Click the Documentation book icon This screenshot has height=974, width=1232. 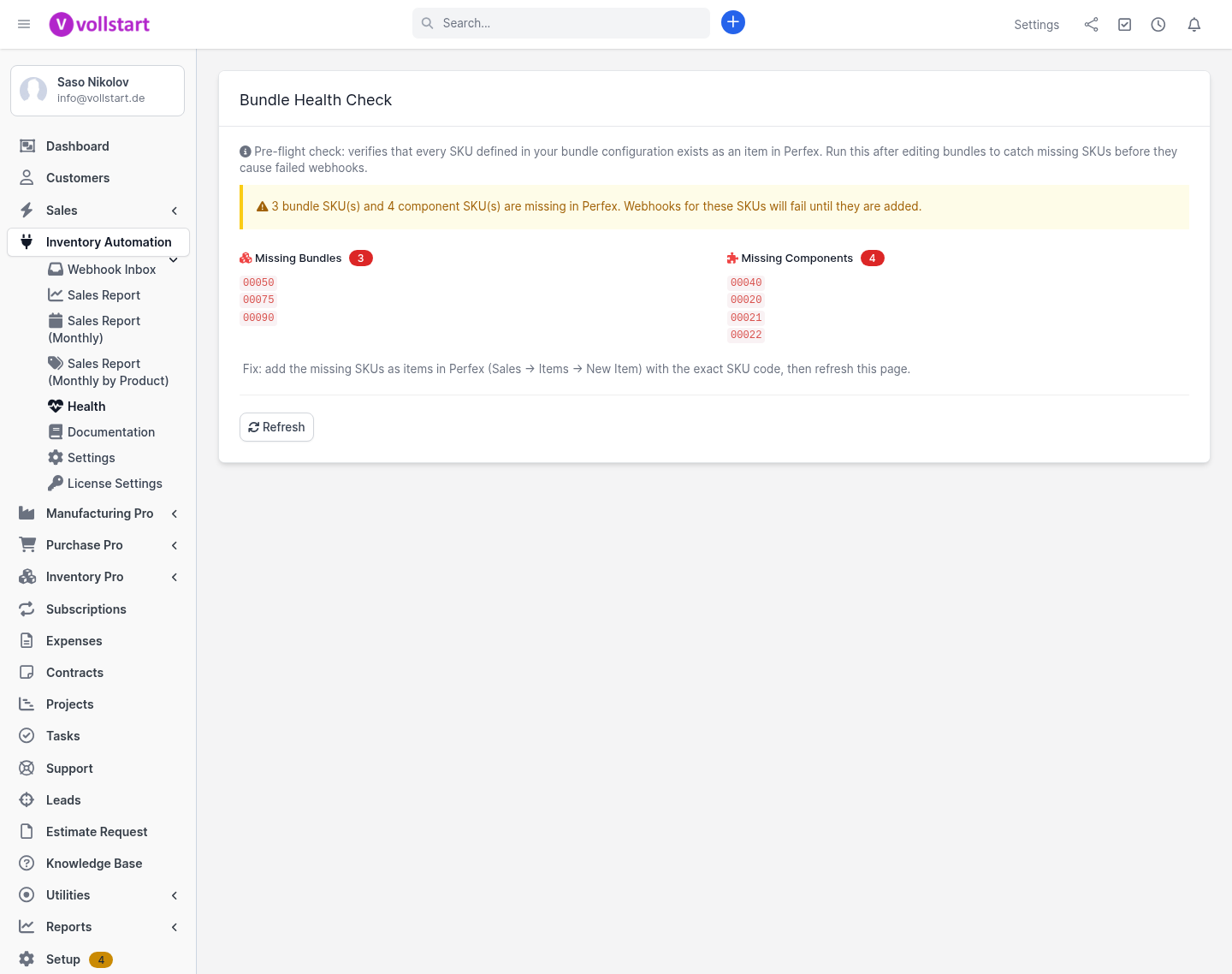click(56, 431)
